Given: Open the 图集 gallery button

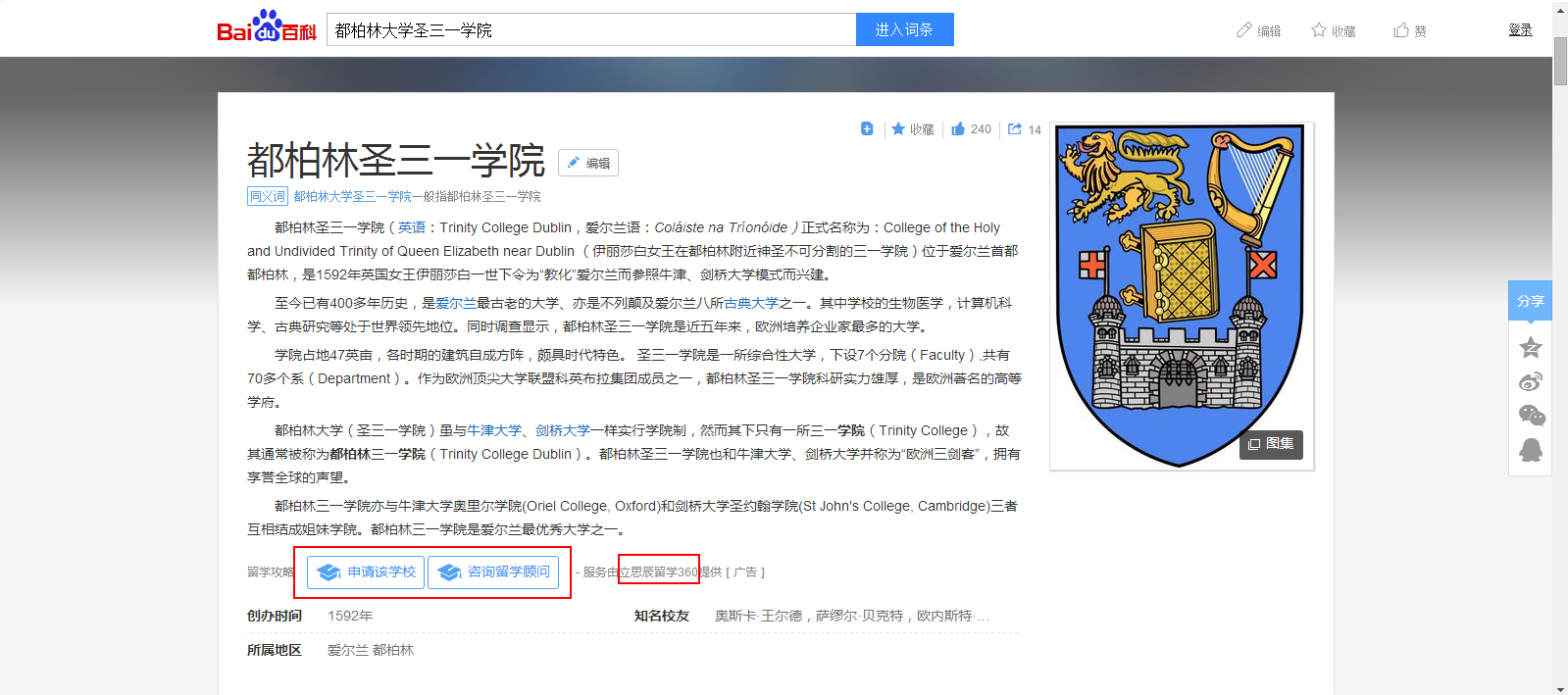Looking at the screenshot, I should click(1271, 444).
